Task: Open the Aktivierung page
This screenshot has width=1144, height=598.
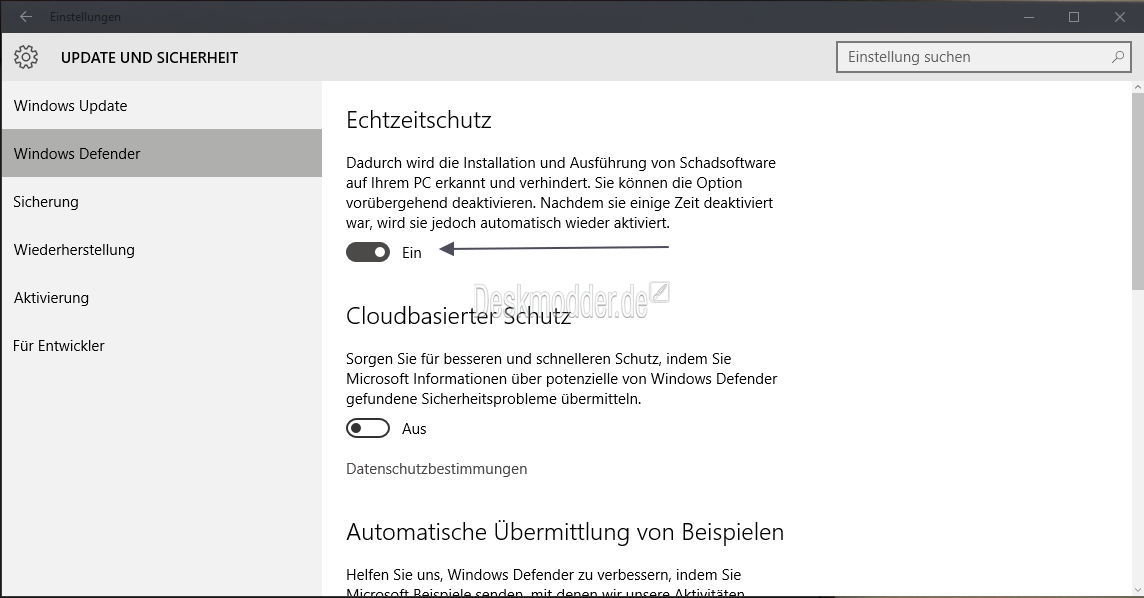Action: pyautogui.click(x=161, y=298)
